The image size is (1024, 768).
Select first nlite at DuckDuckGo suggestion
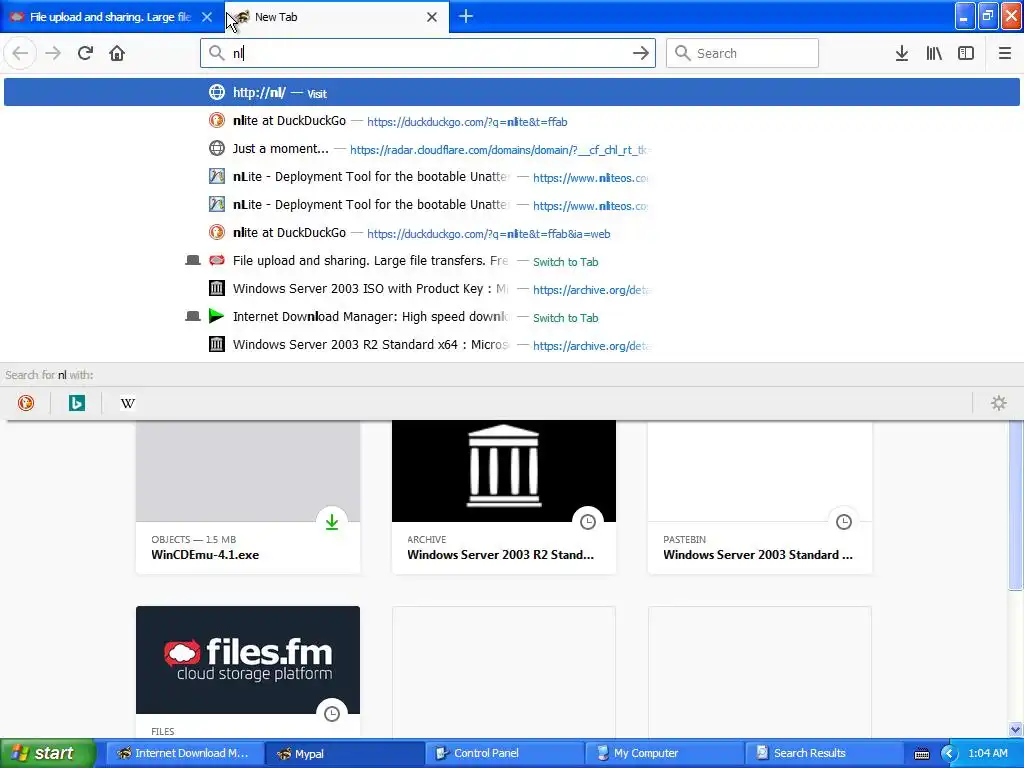pos(511,121)
